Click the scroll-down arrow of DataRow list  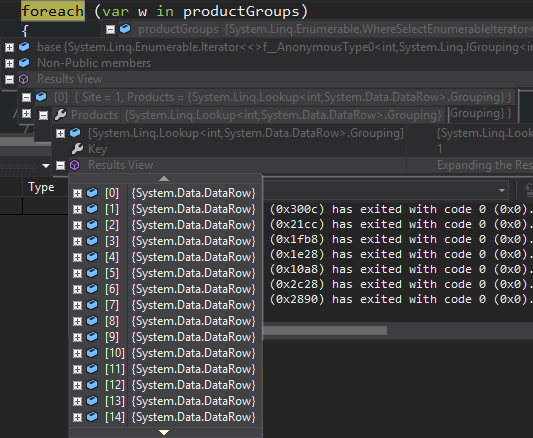point(164,432)
